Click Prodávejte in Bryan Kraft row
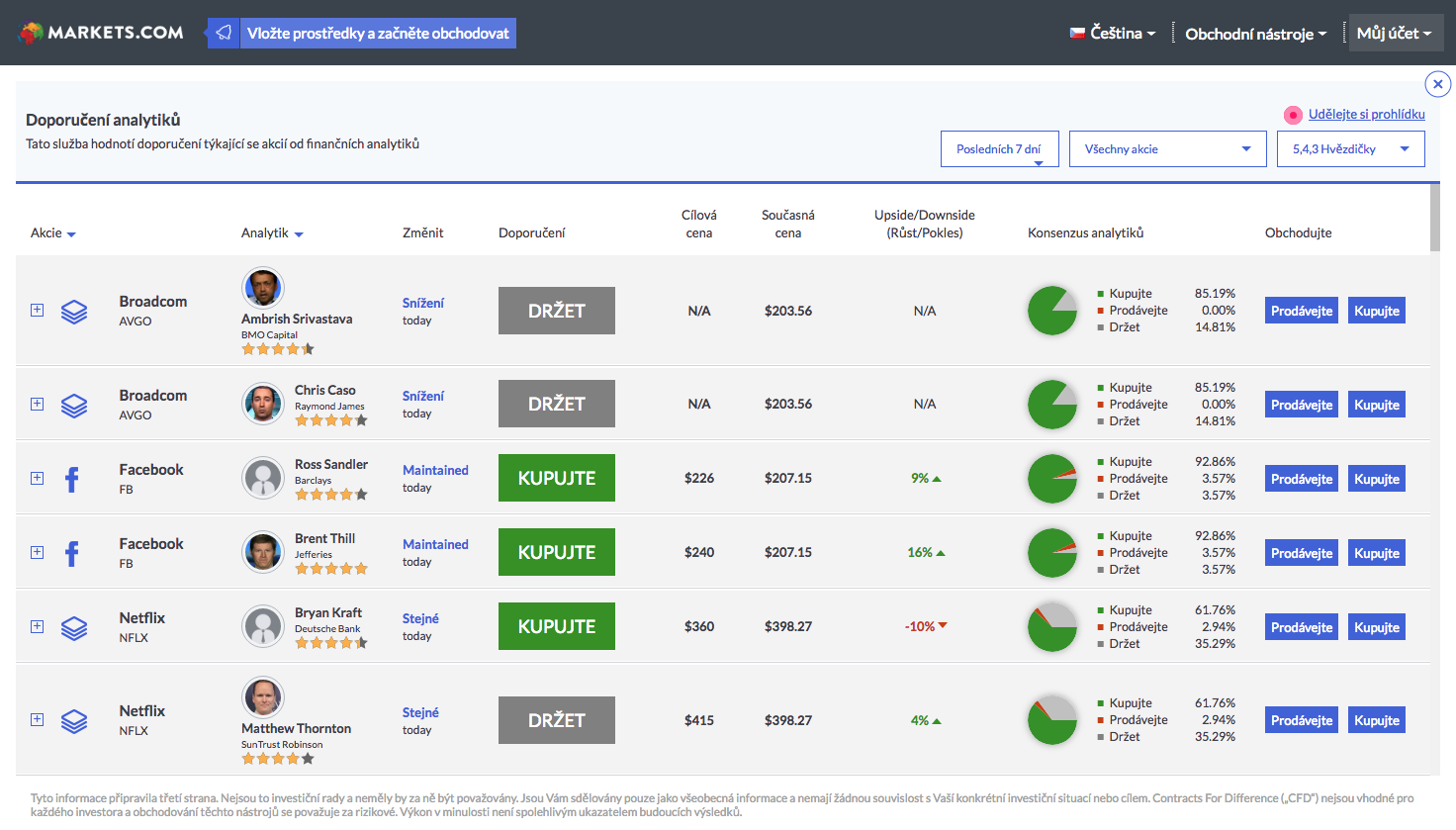This screenshot has width=1456, height=830. click(x=1302, y=627)
